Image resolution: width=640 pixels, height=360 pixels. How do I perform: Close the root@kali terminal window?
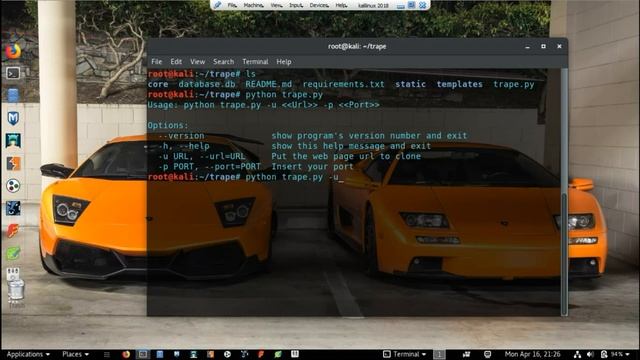pyautogui.click(x=559, y=47)
